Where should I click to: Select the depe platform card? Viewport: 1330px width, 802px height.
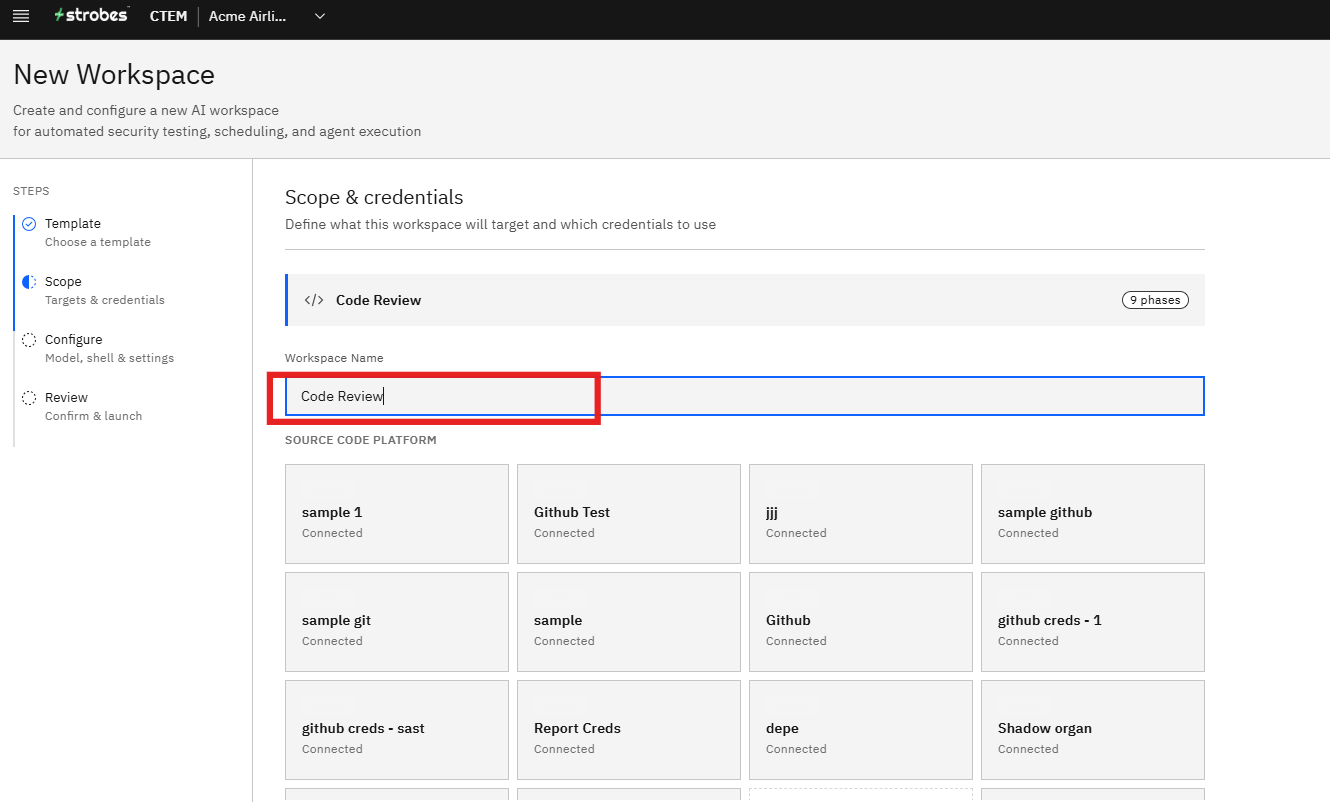[861, 730]
